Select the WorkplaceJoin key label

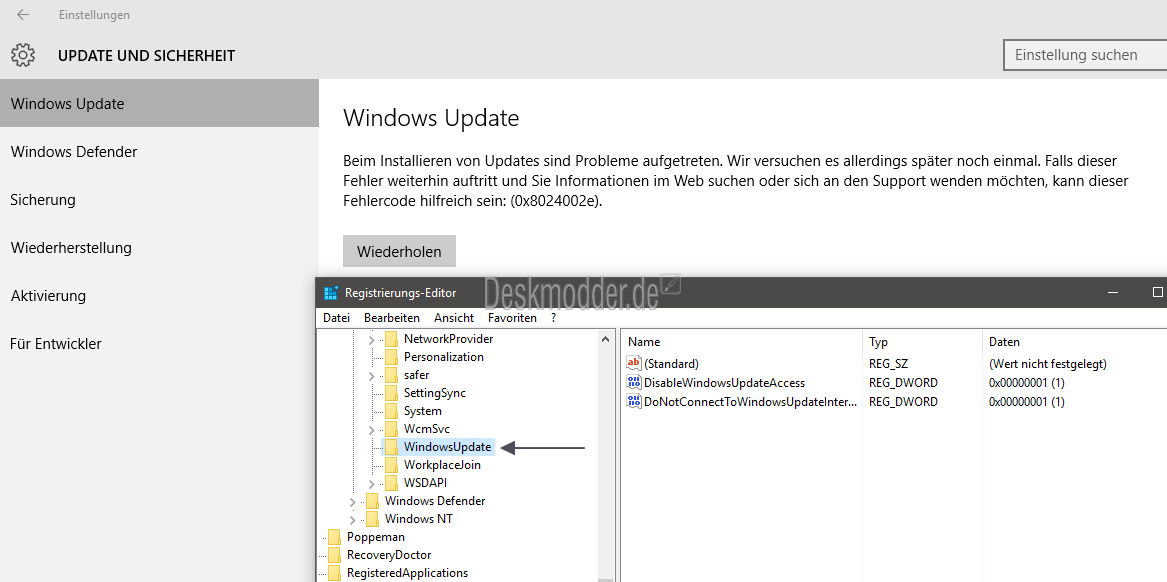pos(442,465)
